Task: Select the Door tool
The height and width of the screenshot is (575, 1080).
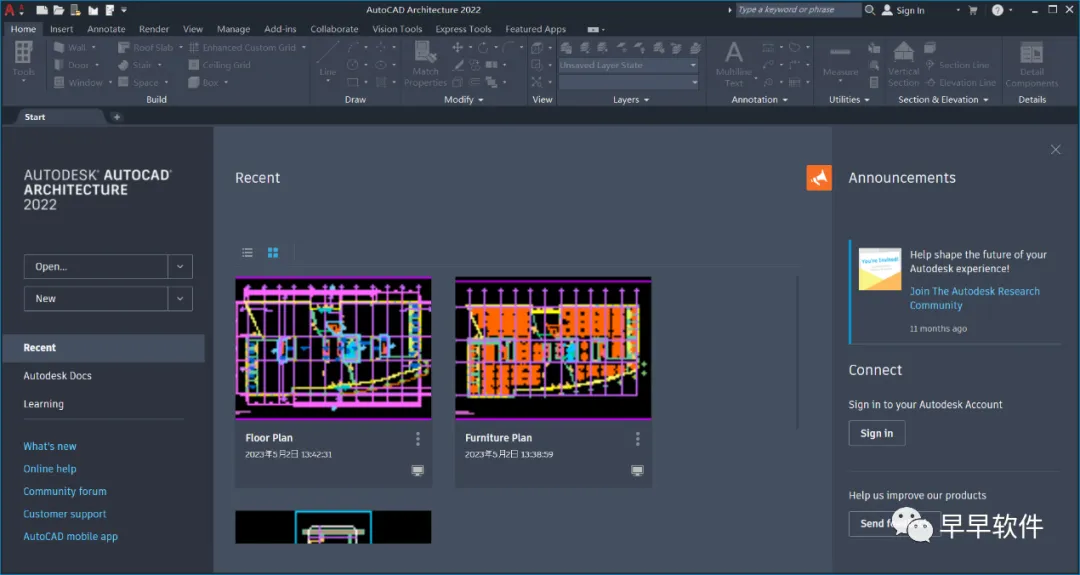Action: [72, 65]
